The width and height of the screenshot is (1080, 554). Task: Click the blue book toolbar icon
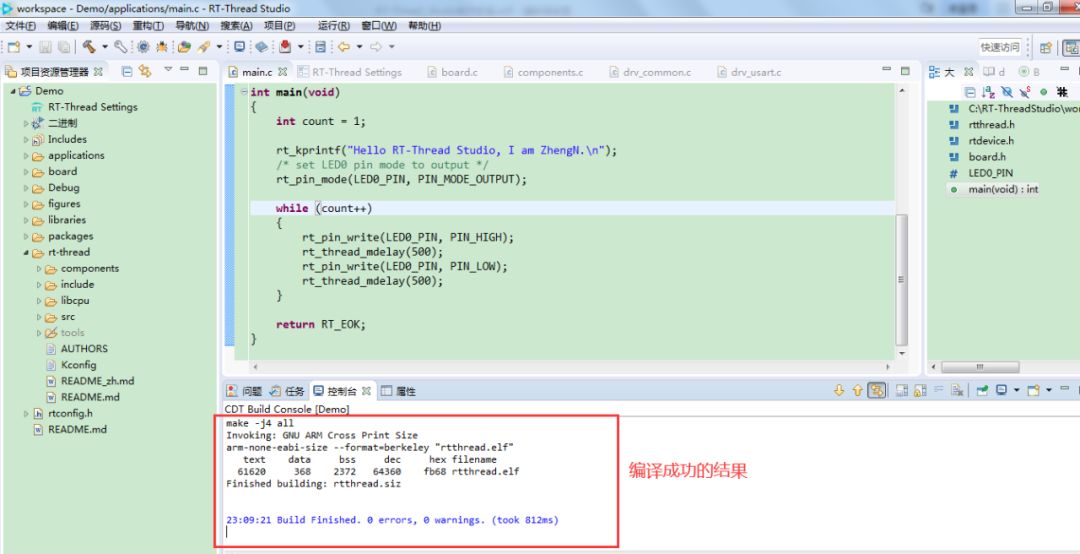click(261, 47)
